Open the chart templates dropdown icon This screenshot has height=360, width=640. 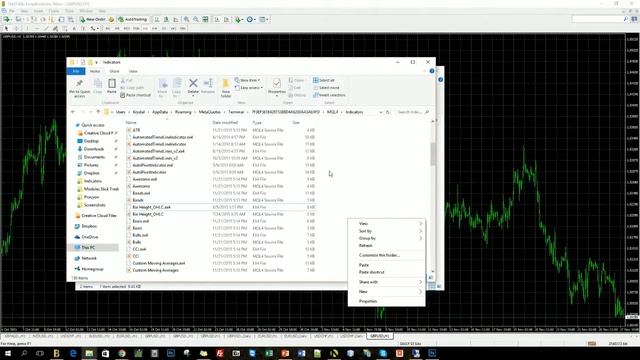pos(264,19)
